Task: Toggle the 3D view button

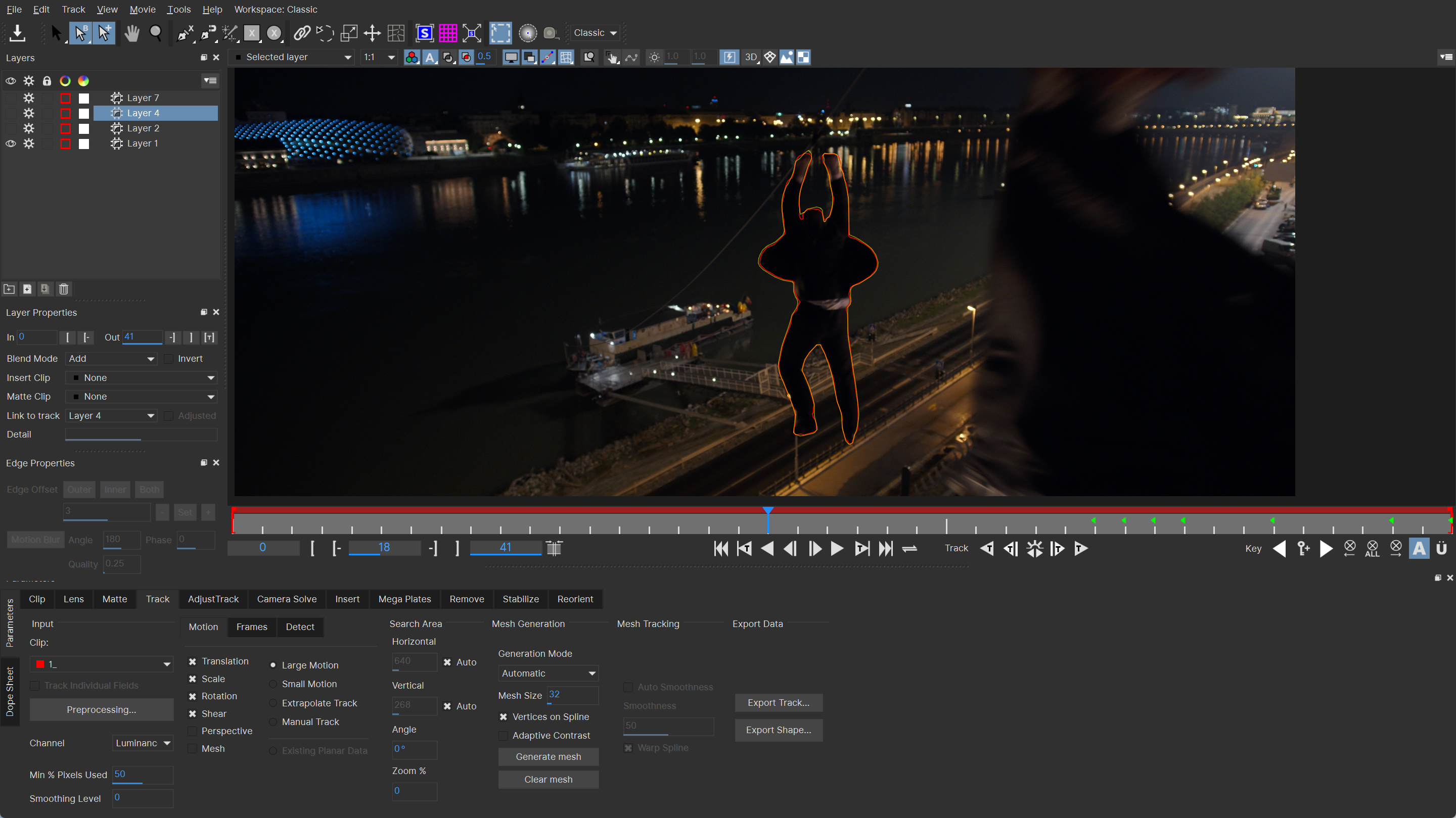Action: pos(751,57)
